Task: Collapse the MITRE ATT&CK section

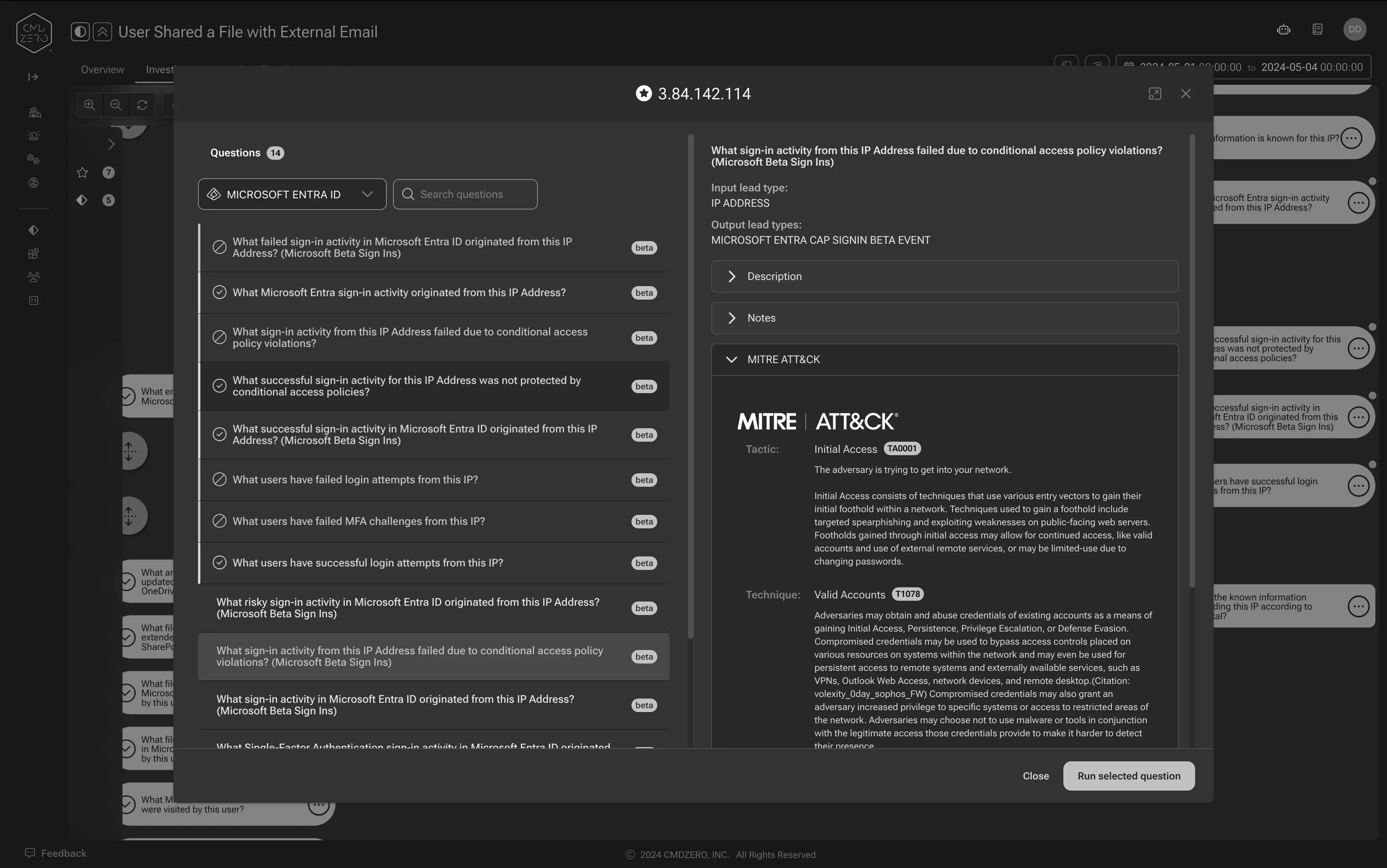Action: (x=945, y=359)
